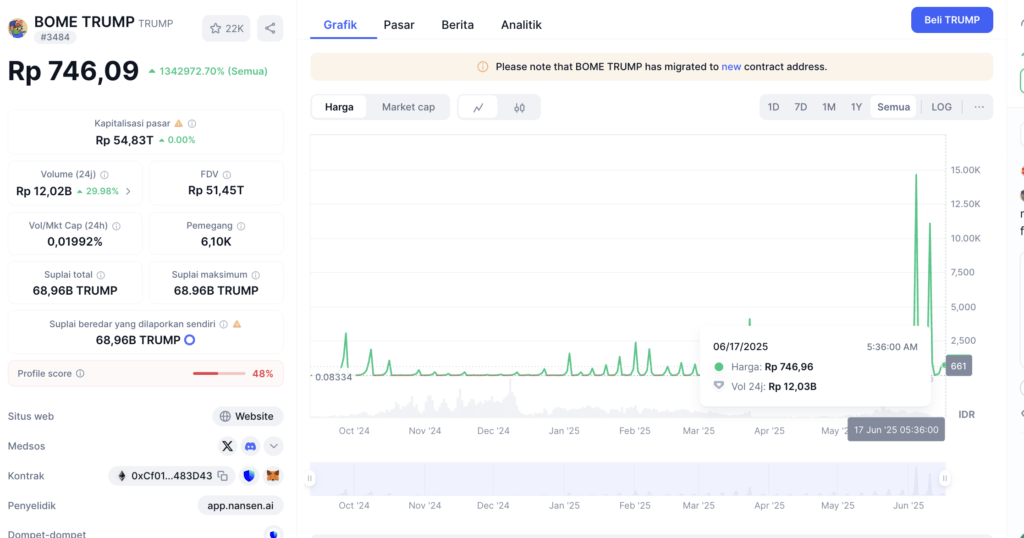
Task: Click the circulating supply ring icon
Action: click(x=189, y=340)
